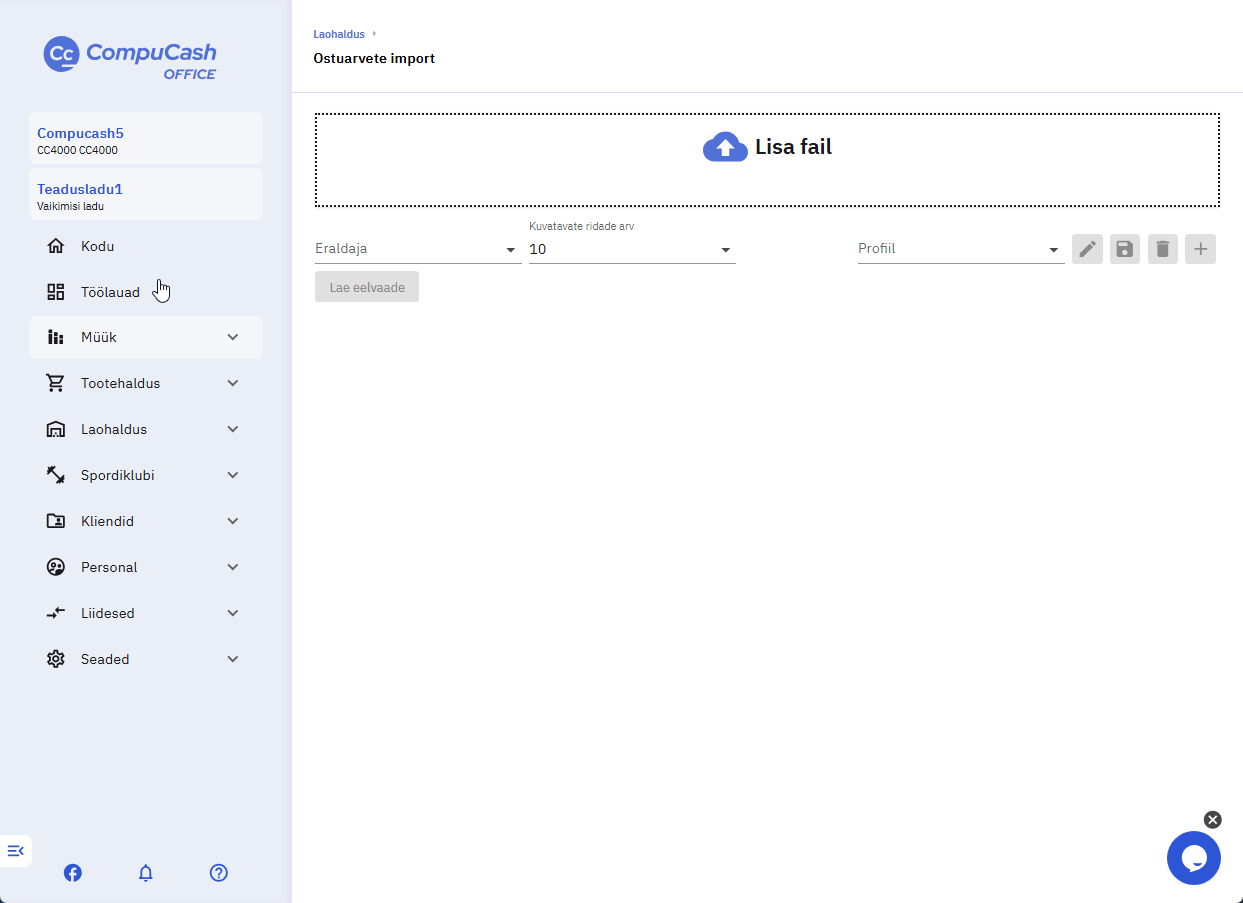
Task: Click the Lisa fail upload area
Action: point(767,160)
